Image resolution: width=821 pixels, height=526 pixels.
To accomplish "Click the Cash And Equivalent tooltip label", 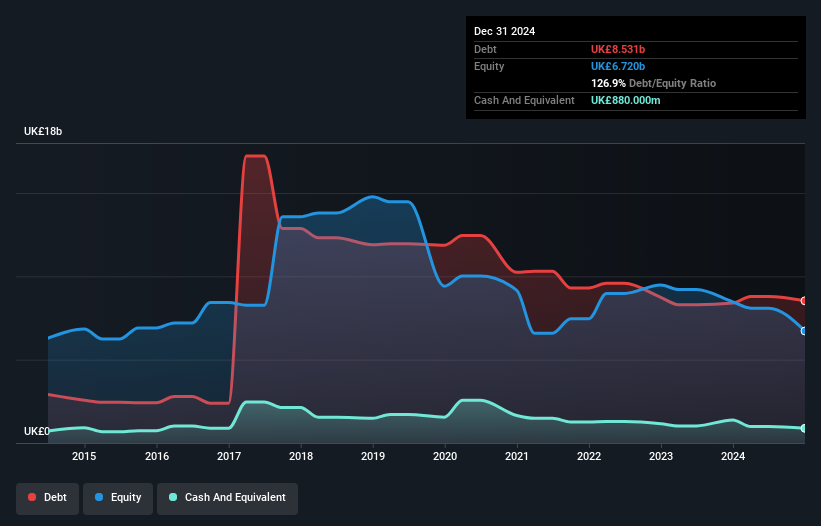I will point(524,100).
